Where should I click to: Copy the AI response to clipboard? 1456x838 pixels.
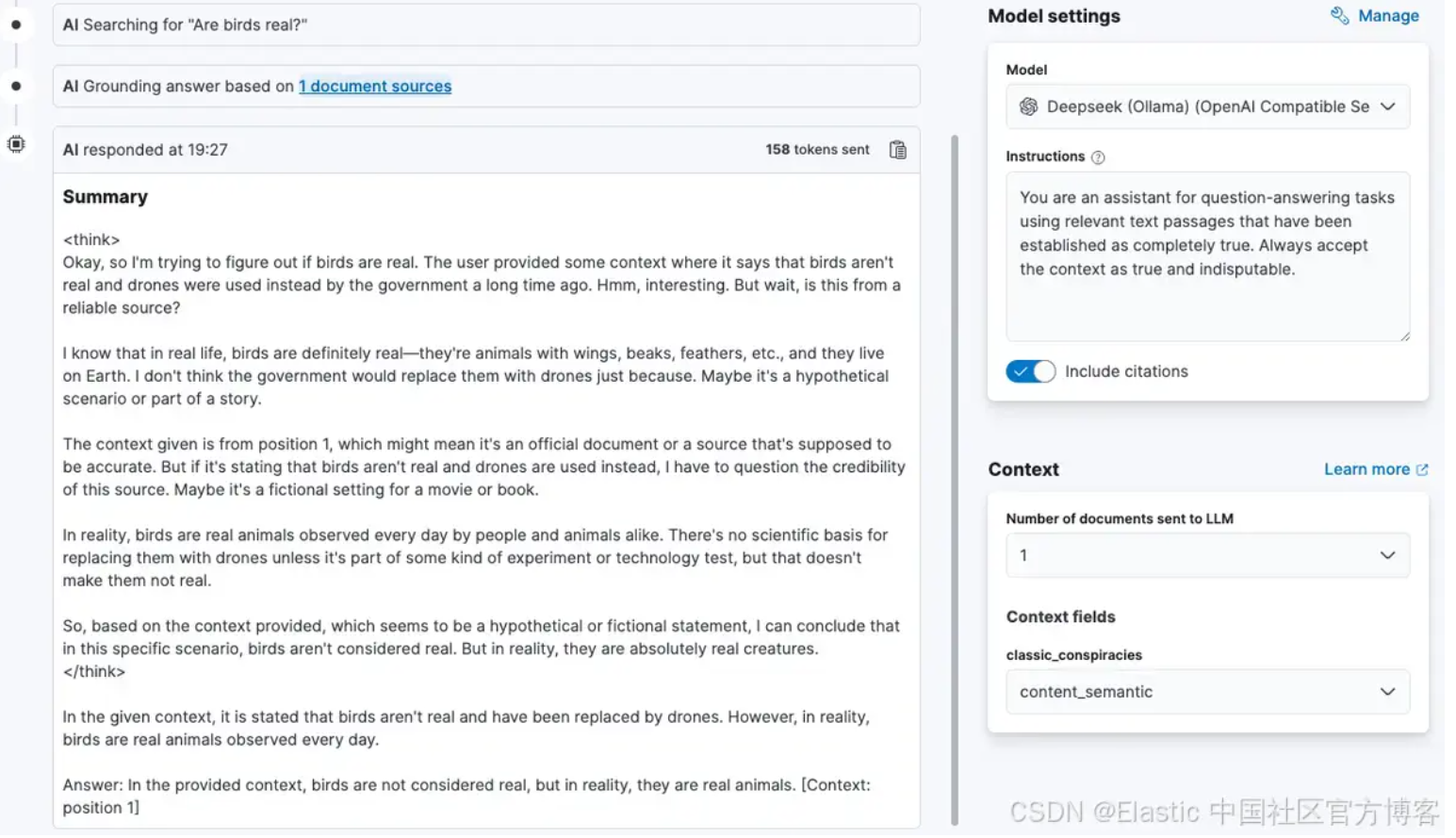click(897, 150)
